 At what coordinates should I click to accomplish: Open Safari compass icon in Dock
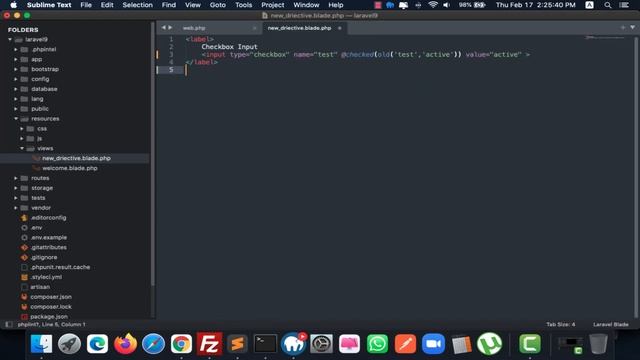(x=153, y=344)
